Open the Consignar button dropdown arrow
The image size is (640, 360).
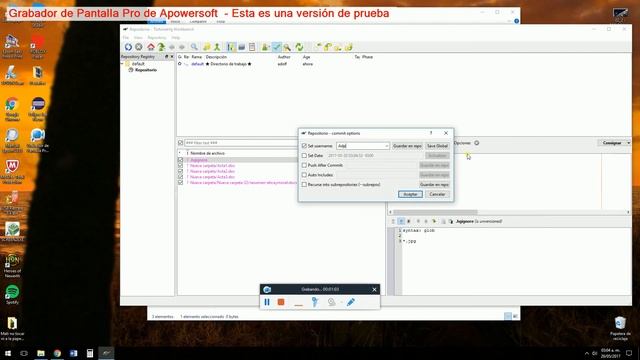[x=628, y=143]
